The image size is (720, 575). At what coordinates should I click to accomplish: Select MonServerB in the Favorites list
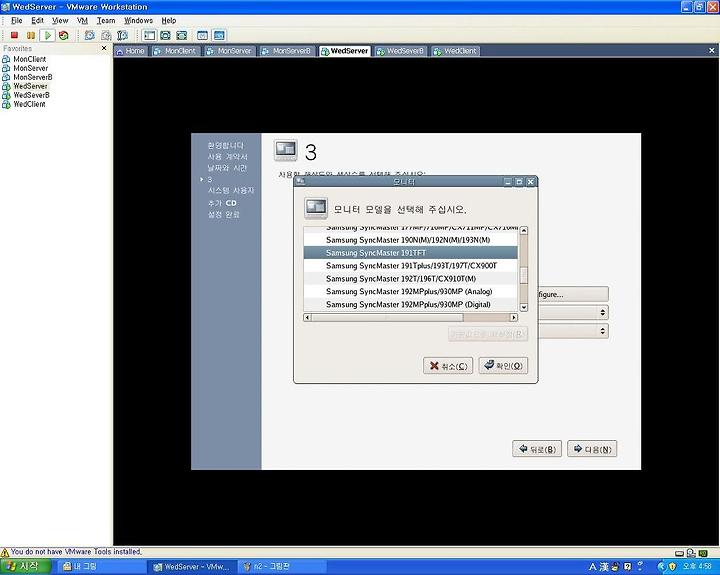(x=33, y=77)
